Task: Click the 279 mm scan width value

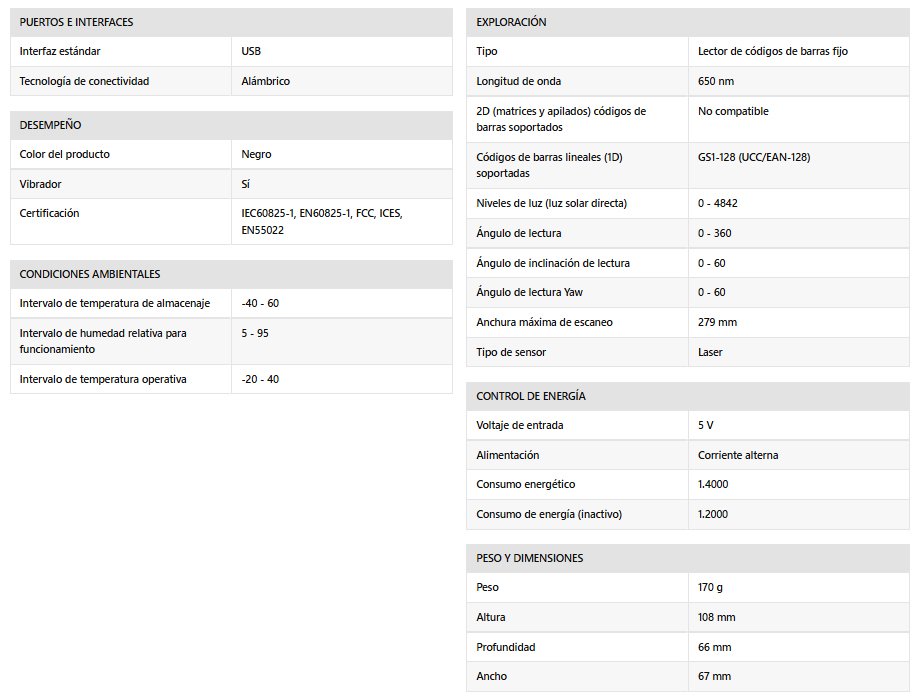Action: (717, 322)
